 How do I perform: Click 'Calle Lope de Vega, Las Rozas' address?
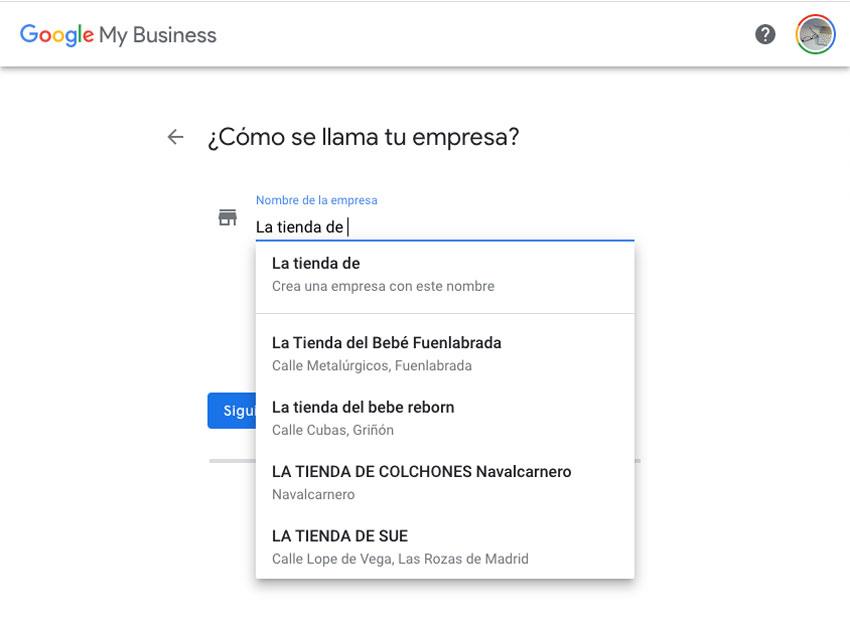coord(400,559)
